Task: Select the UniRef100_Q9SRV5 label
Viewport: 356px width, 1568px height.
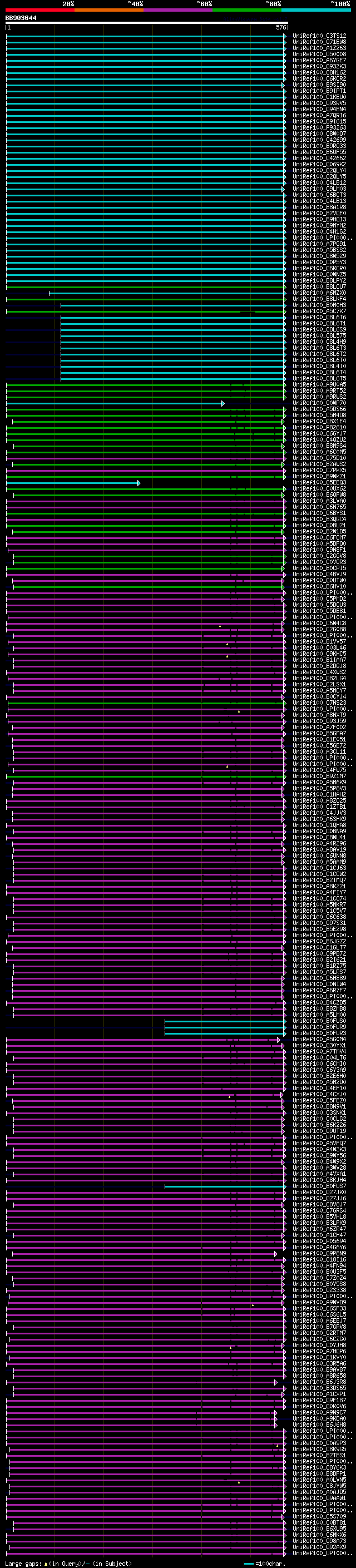Action: (319, 103)
